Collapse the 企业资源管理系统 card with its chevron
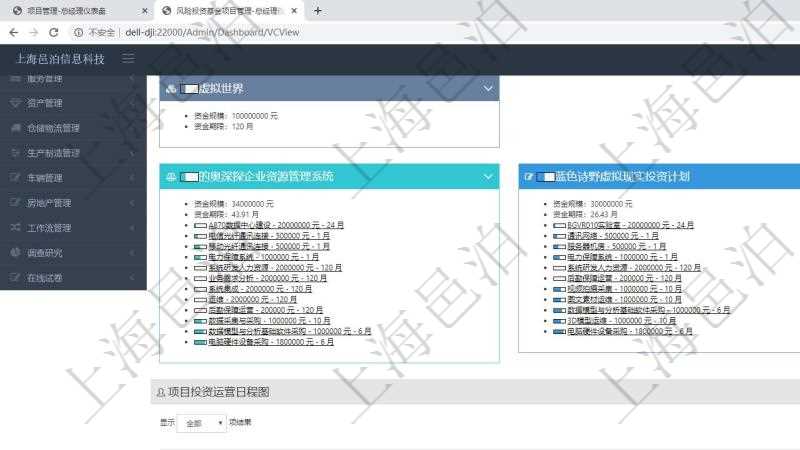 click(488, 177)
